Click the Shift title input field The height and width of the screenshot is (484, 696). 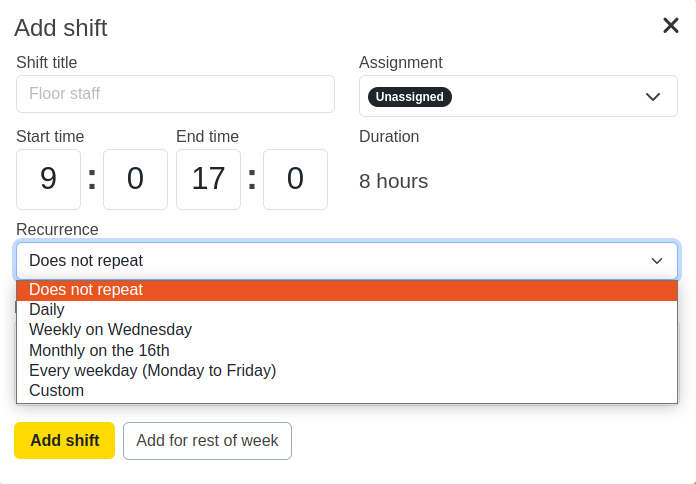175,94
